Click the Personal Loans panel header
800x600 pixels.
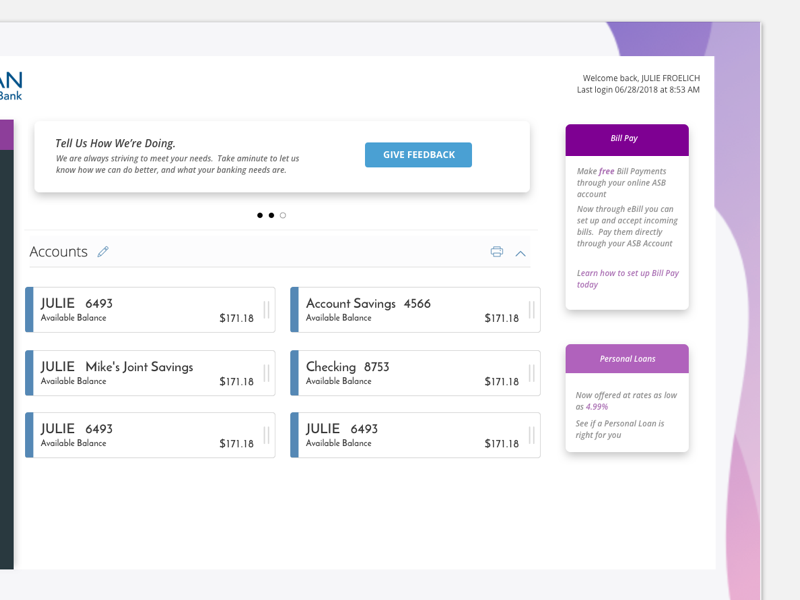tap(626, 358)
